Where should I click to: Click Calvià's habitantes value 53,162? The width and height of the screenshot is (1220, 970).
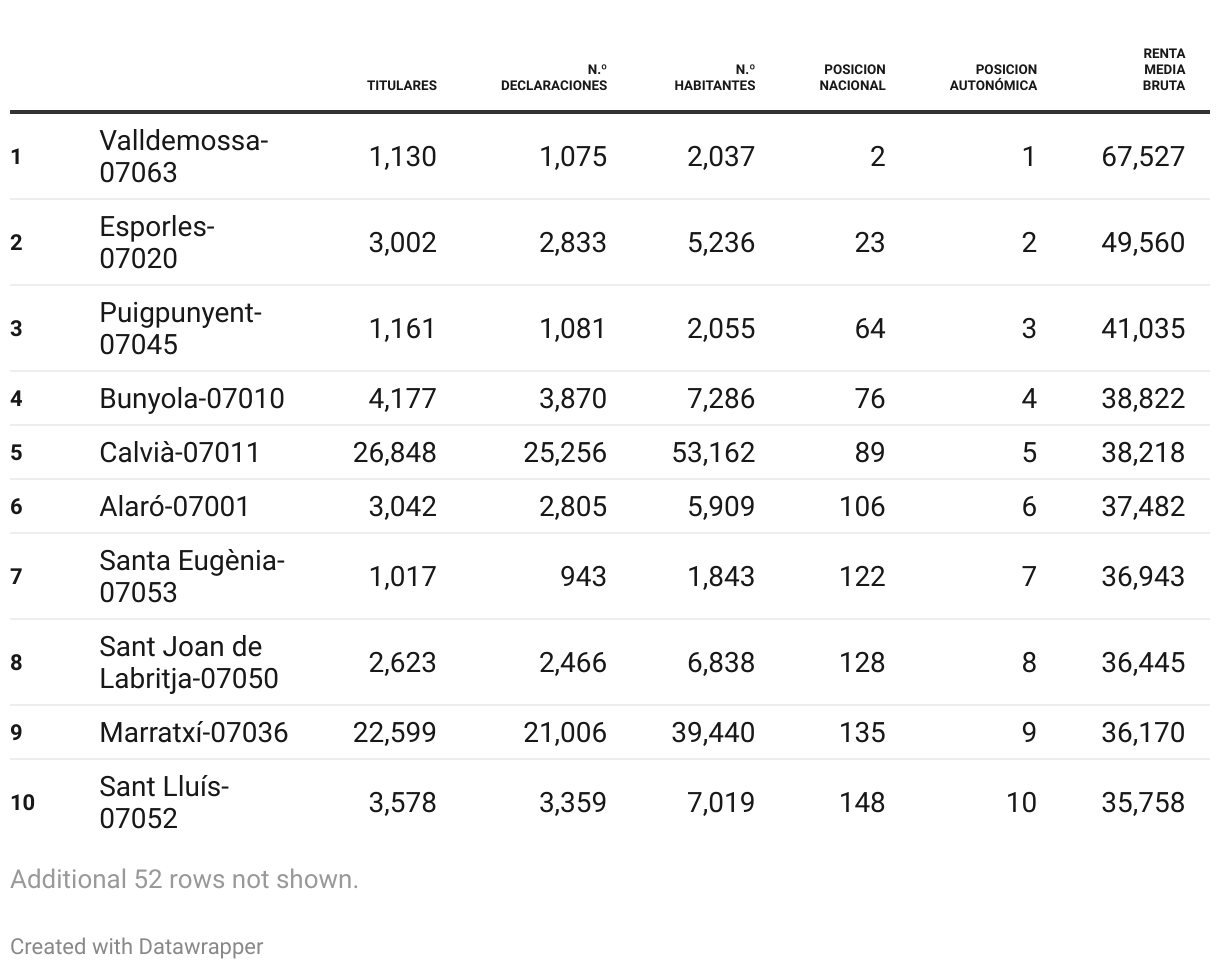[x=714, y=452]
